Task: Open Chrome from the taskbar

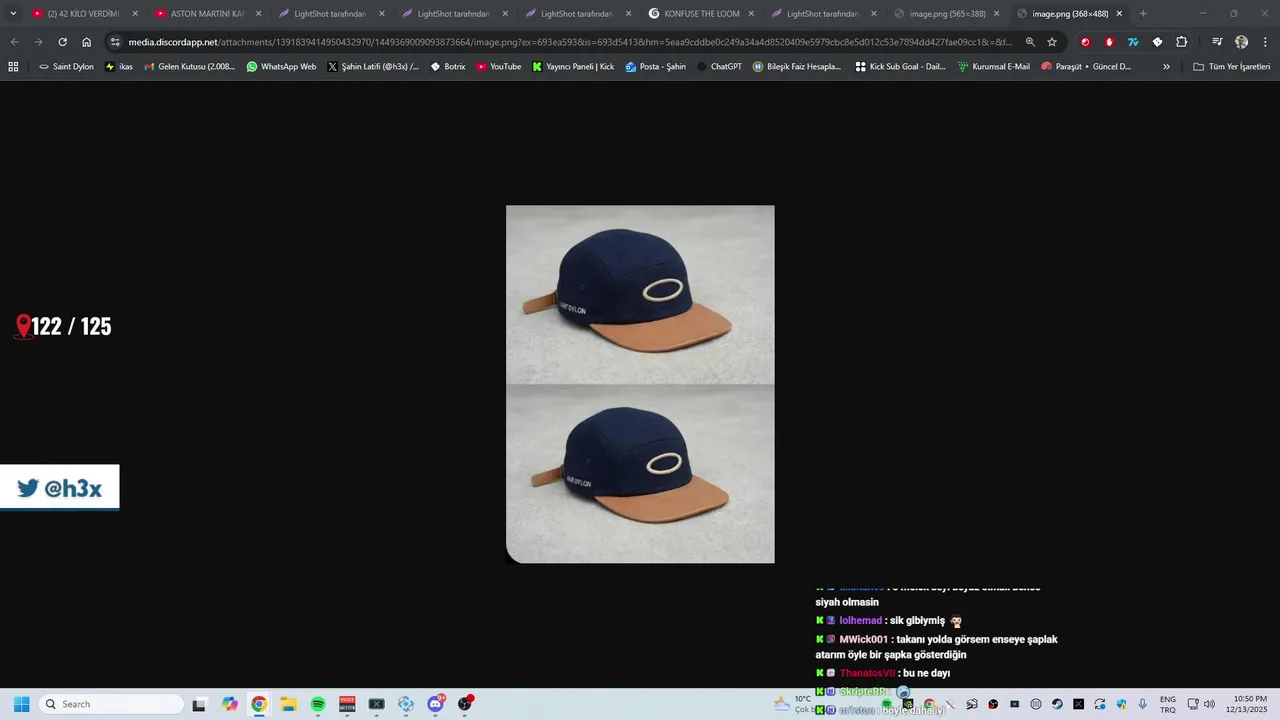Action: click(x=259, y=704)
